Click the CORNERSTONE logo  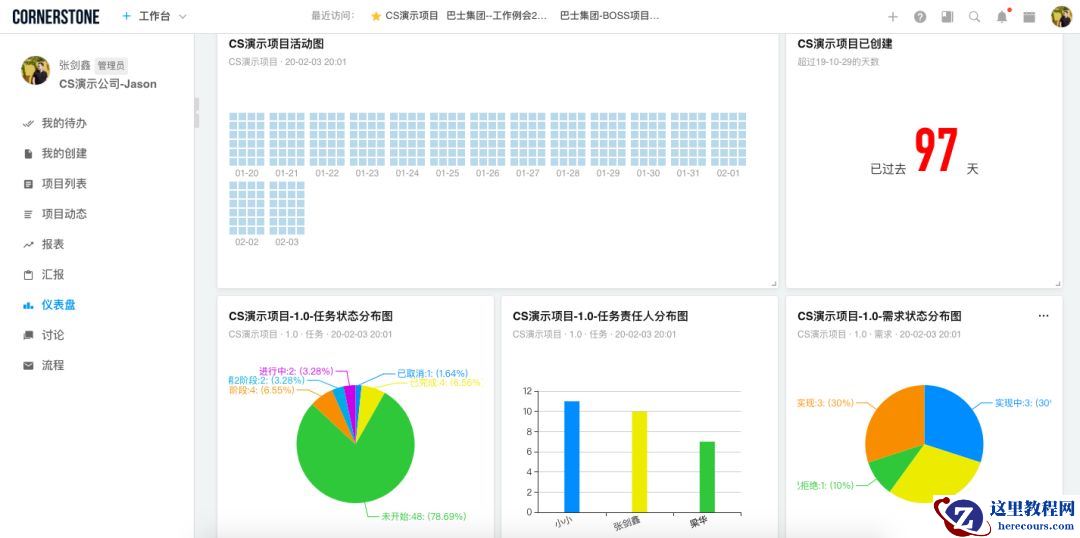[56, 17]
